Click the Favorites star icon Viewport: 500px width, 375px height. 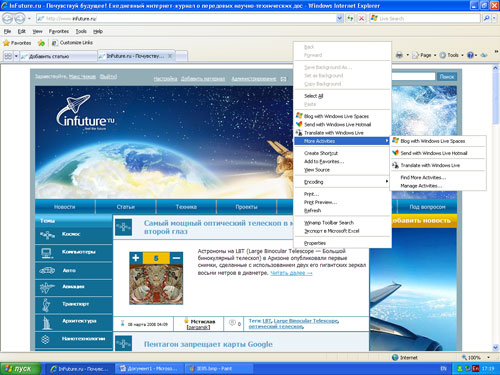coord(6,43)
